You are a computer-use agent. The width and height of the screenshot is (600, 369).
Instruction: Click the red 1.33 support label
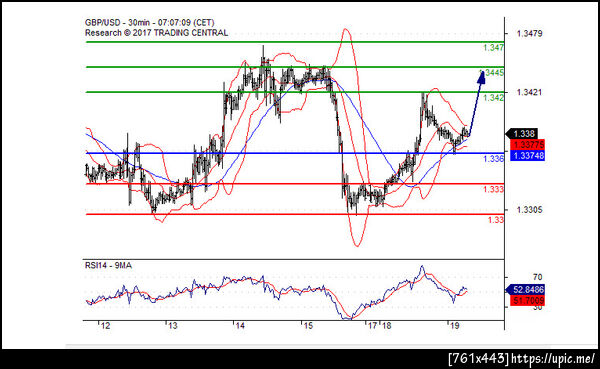496,220
